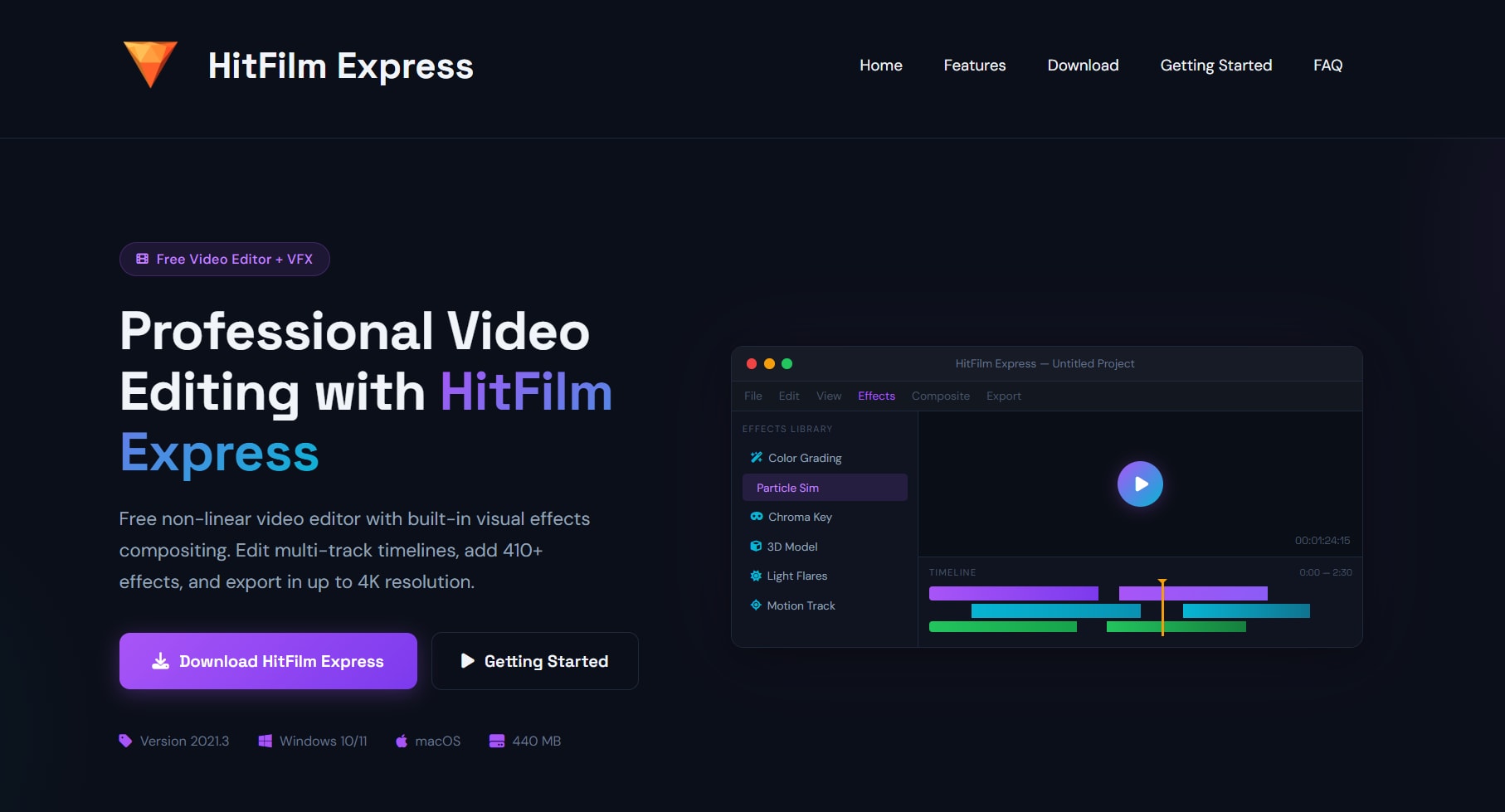Click the HitFilm Express site title
The image size is (1505, 812).
(x=340, y=66)
